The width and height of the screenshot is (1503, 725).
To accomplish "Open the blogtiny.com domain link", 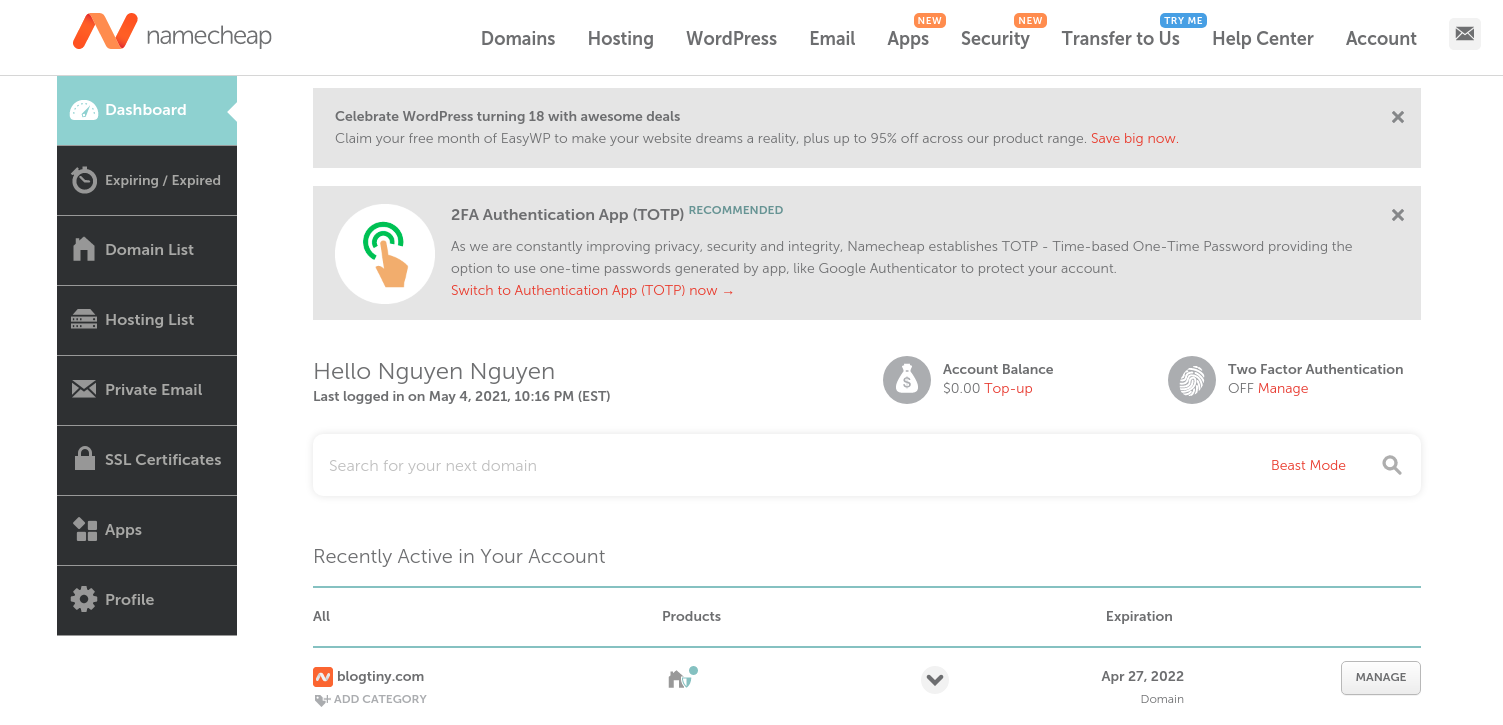I will 380,676.
